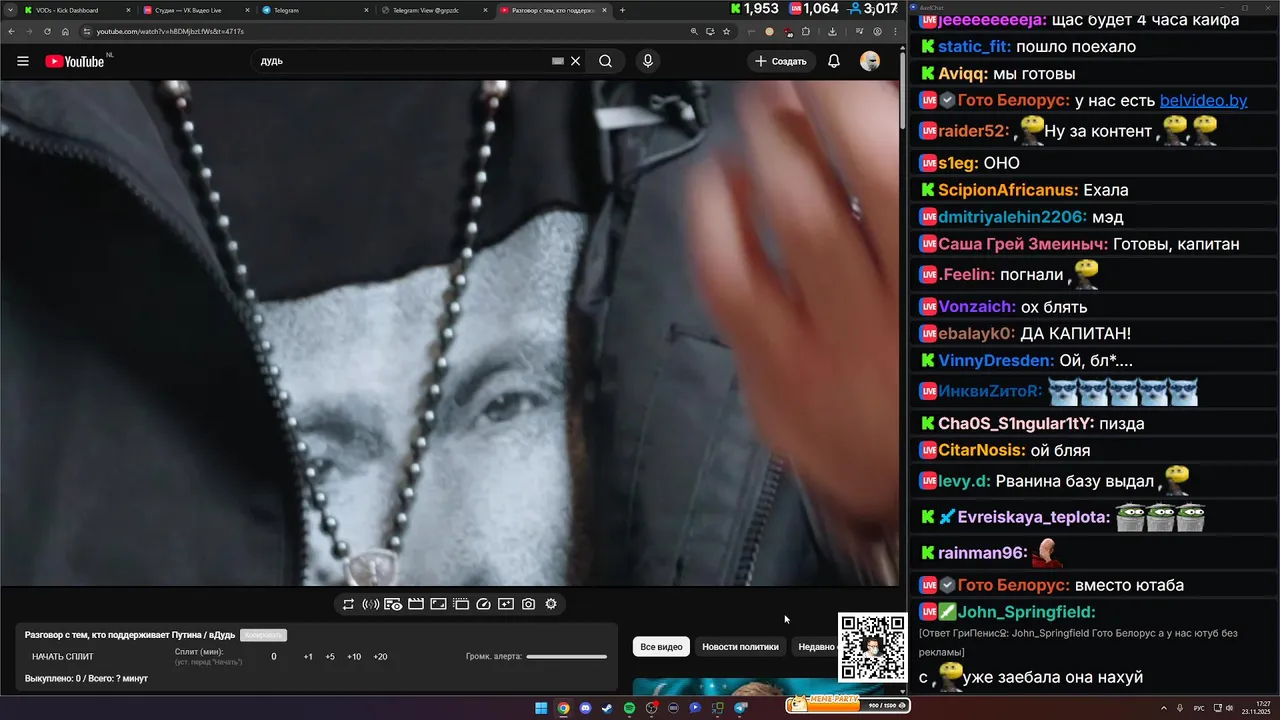Open the gear settings icon in player toolbar
The image size is (1280, 720).
pos(551,604)
